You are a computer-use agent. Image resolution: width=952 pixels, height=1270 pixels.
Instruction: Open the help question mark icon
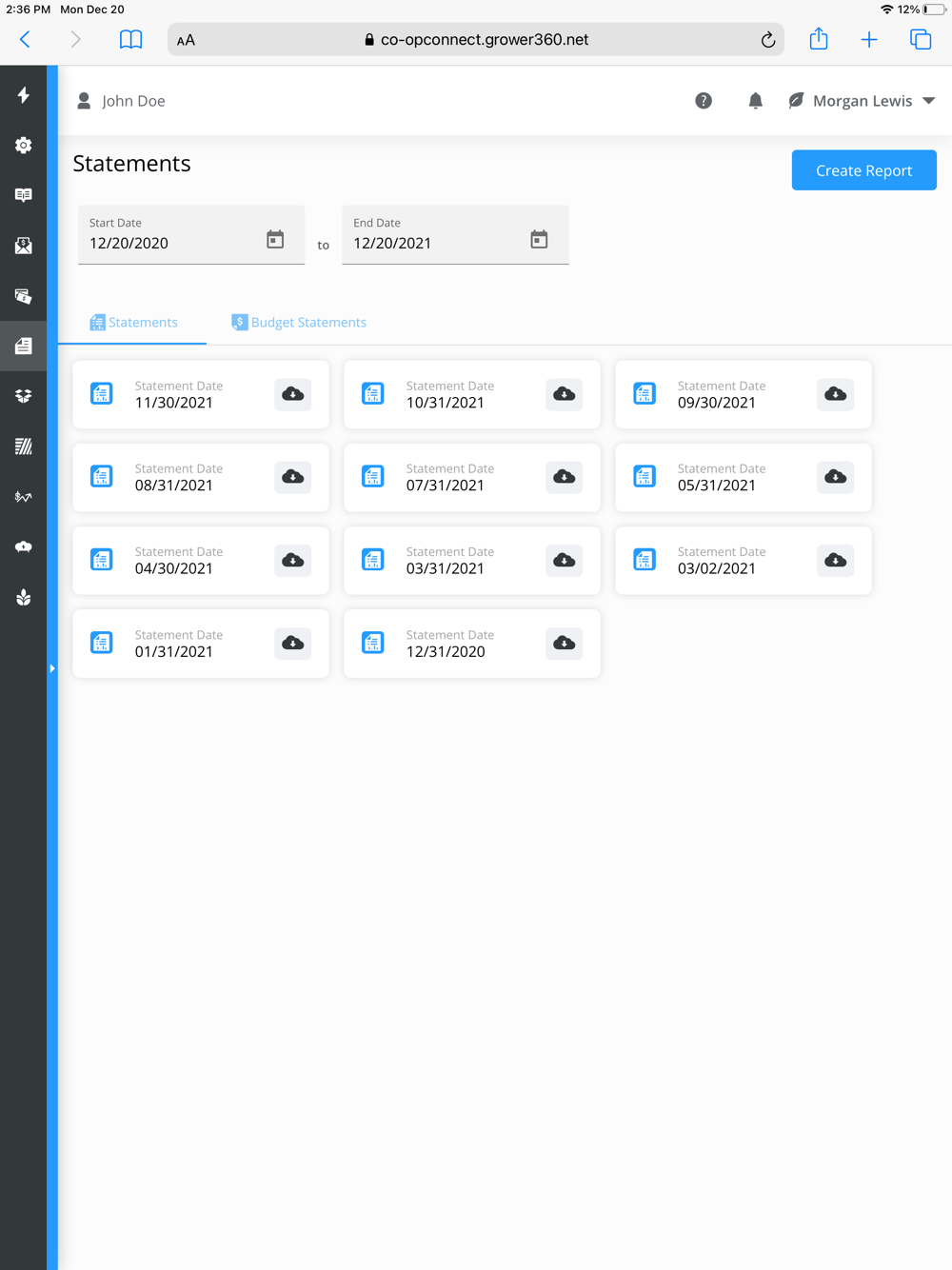coord(704,101)
